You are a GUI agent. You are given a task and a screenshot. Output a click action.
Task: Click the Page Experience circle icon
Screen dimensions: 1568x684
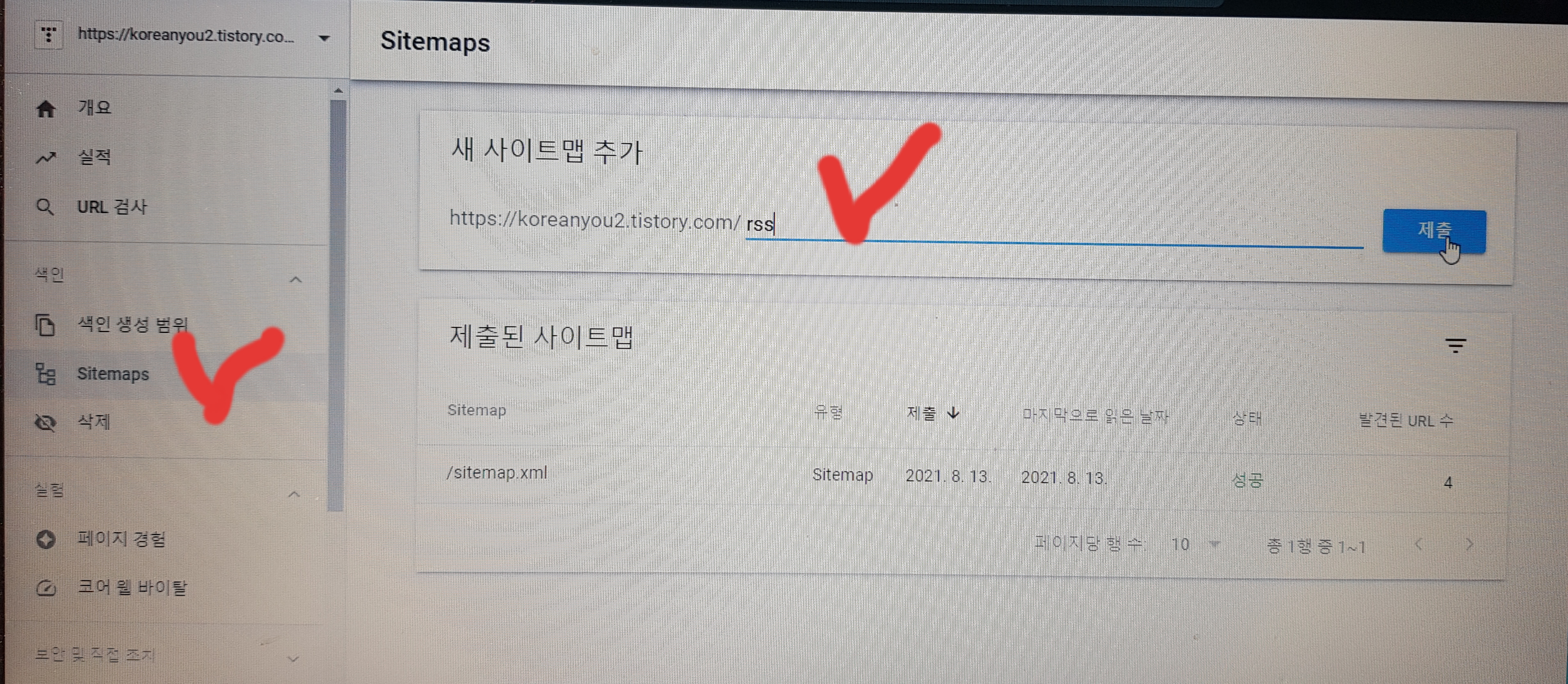[x=46, y=540]
